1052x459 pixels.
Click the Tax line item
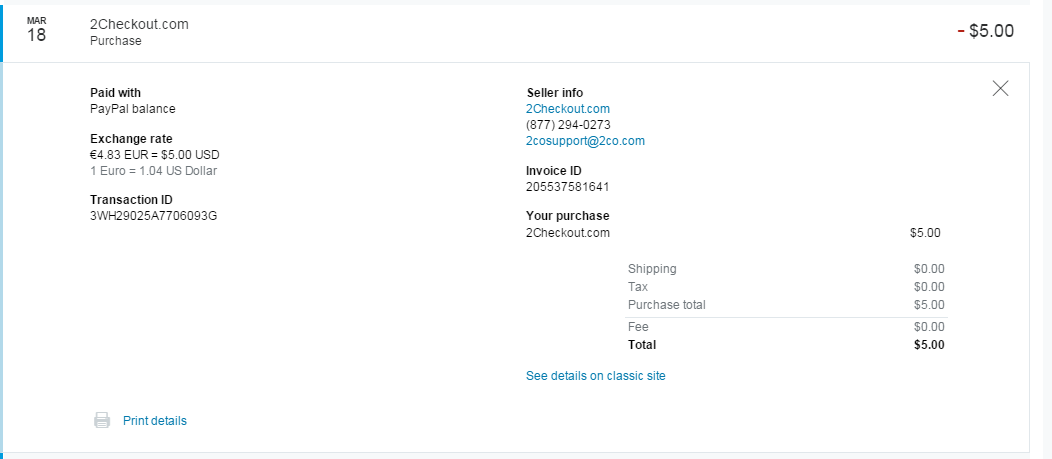[638, 287]
